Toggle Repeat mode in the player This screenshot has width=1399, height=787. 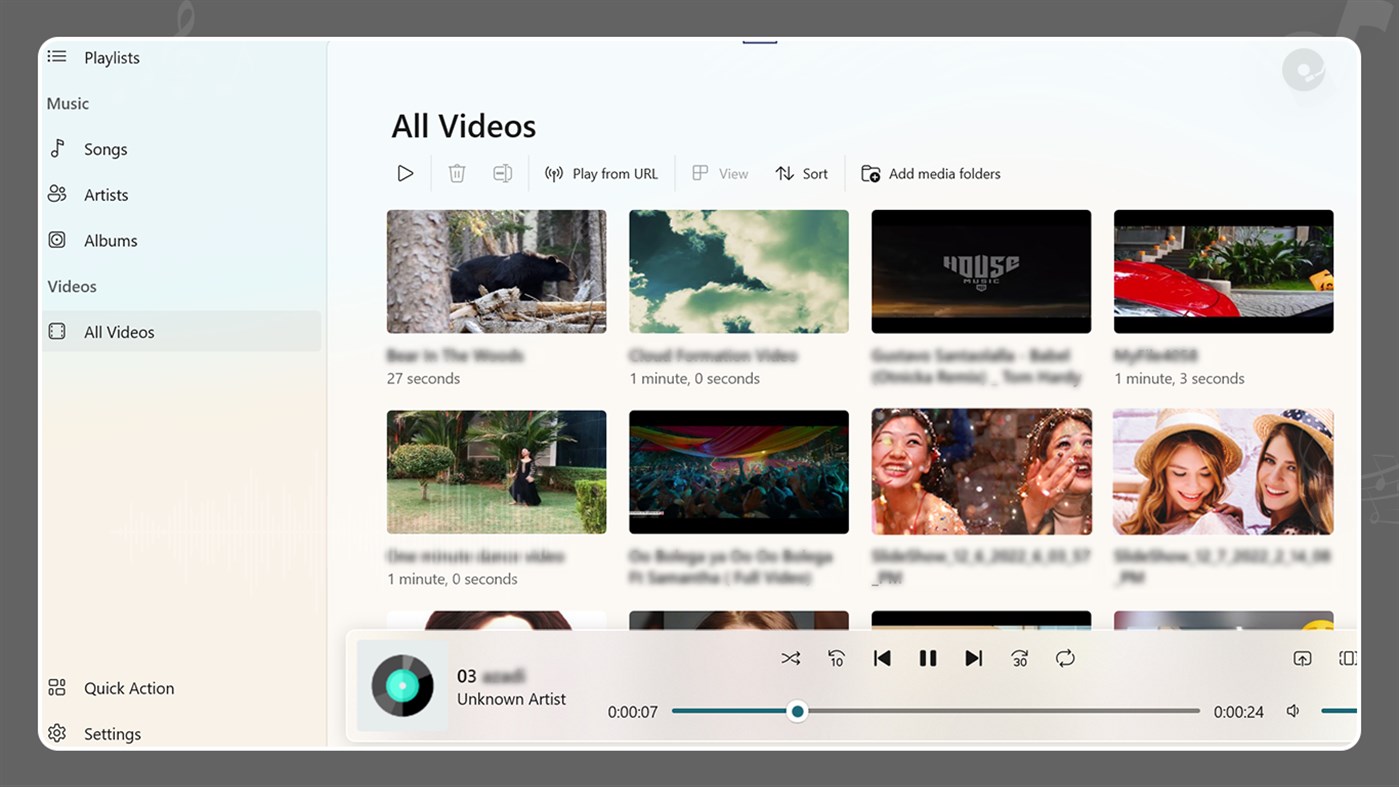[x=1065, y=658]
